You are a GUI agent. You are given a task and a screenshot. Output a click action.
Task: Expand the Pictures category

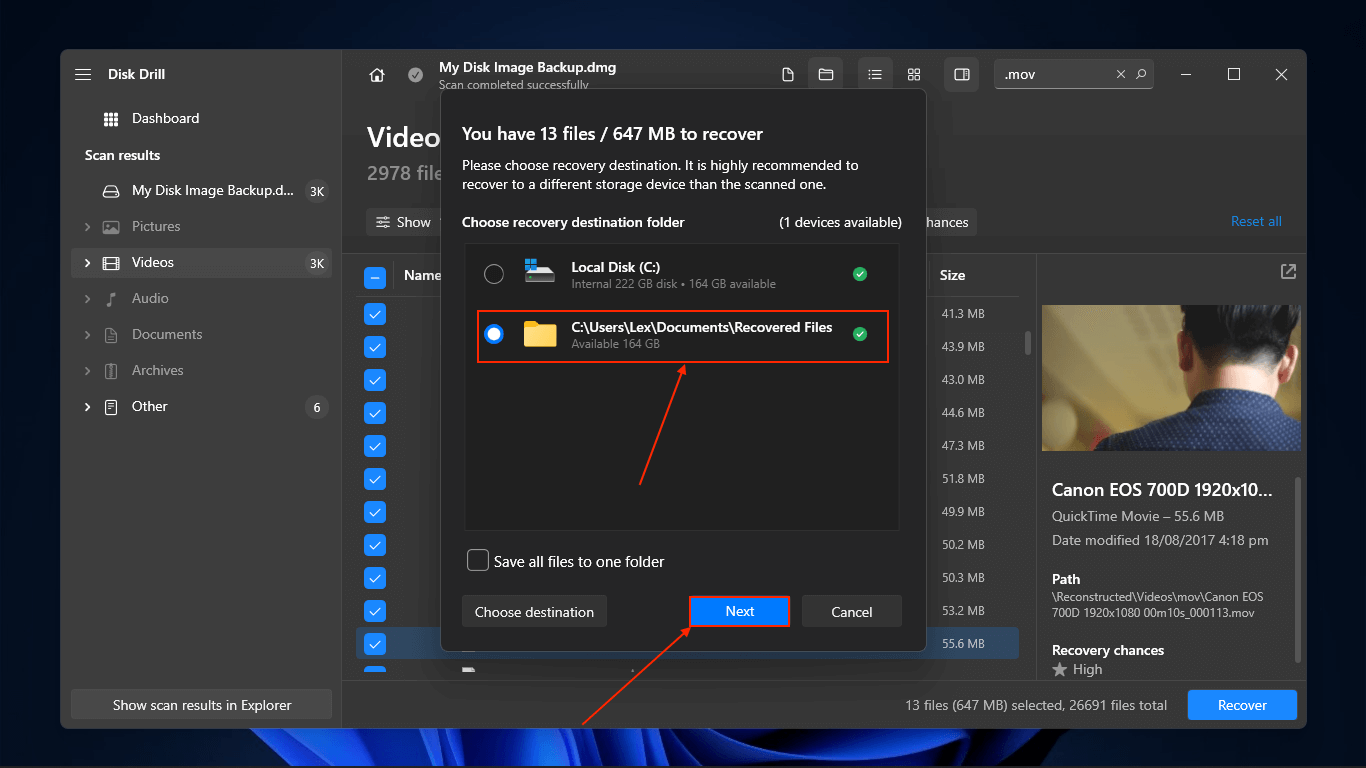click(87, 227)
